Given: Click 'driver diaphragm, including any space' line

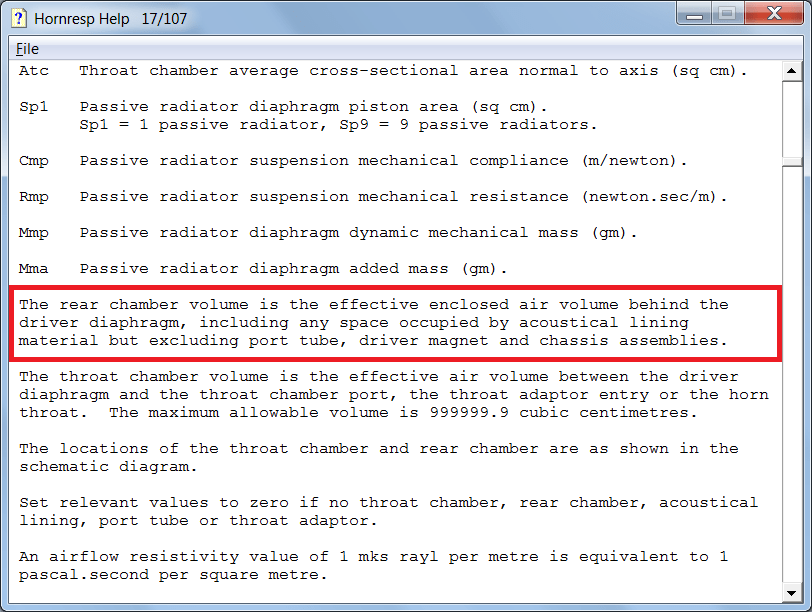Looking at the screenshot, I should (354, 323).
